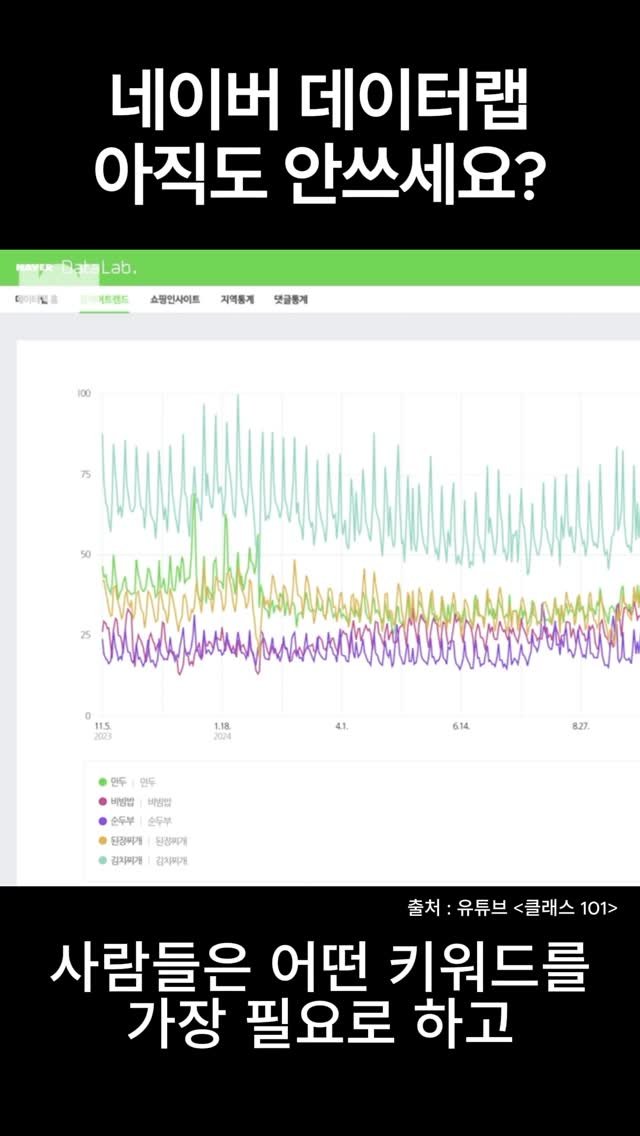This screenshot has height=1136, width=640.
Task: Click the 만두 legend label
Action: tap(121, 781)
